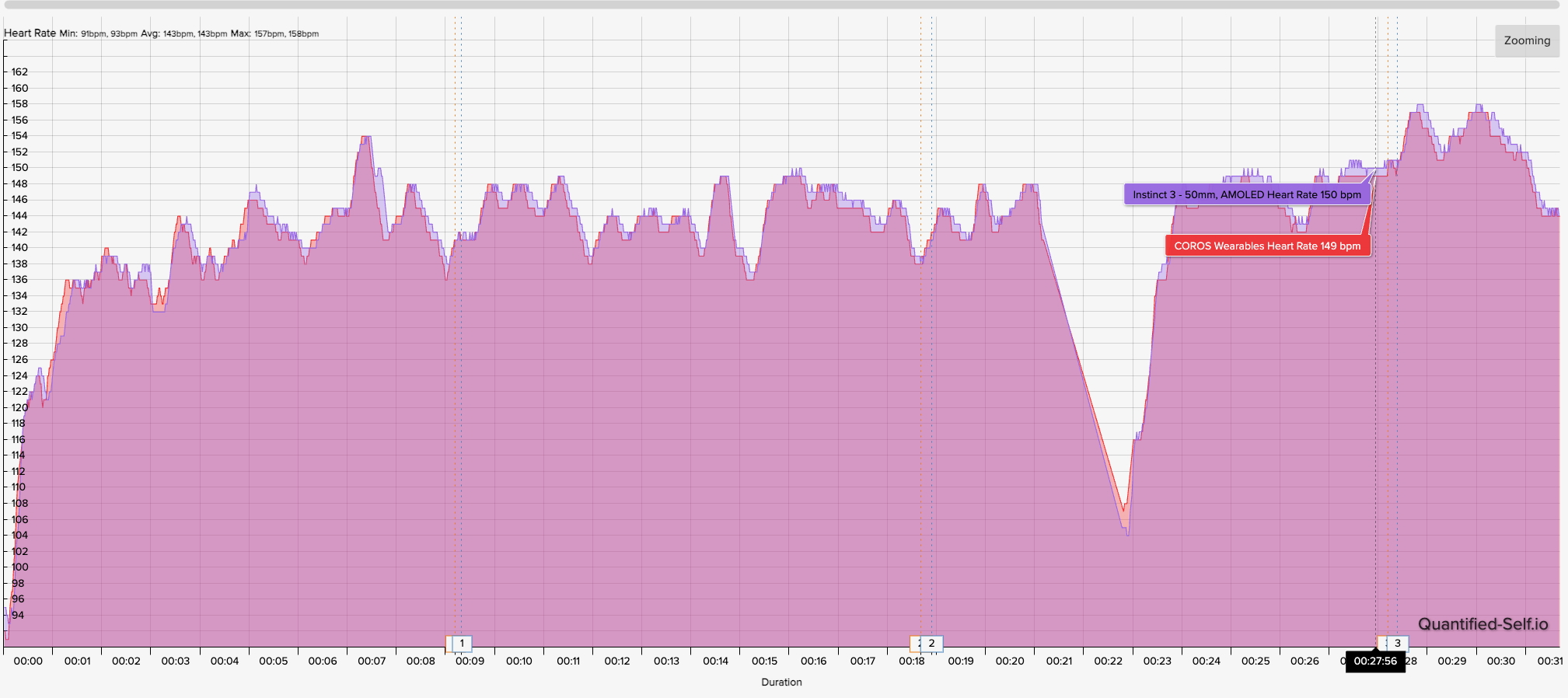
Task: Click the 150 heart rate axis value
Action: tap(19, 167)
